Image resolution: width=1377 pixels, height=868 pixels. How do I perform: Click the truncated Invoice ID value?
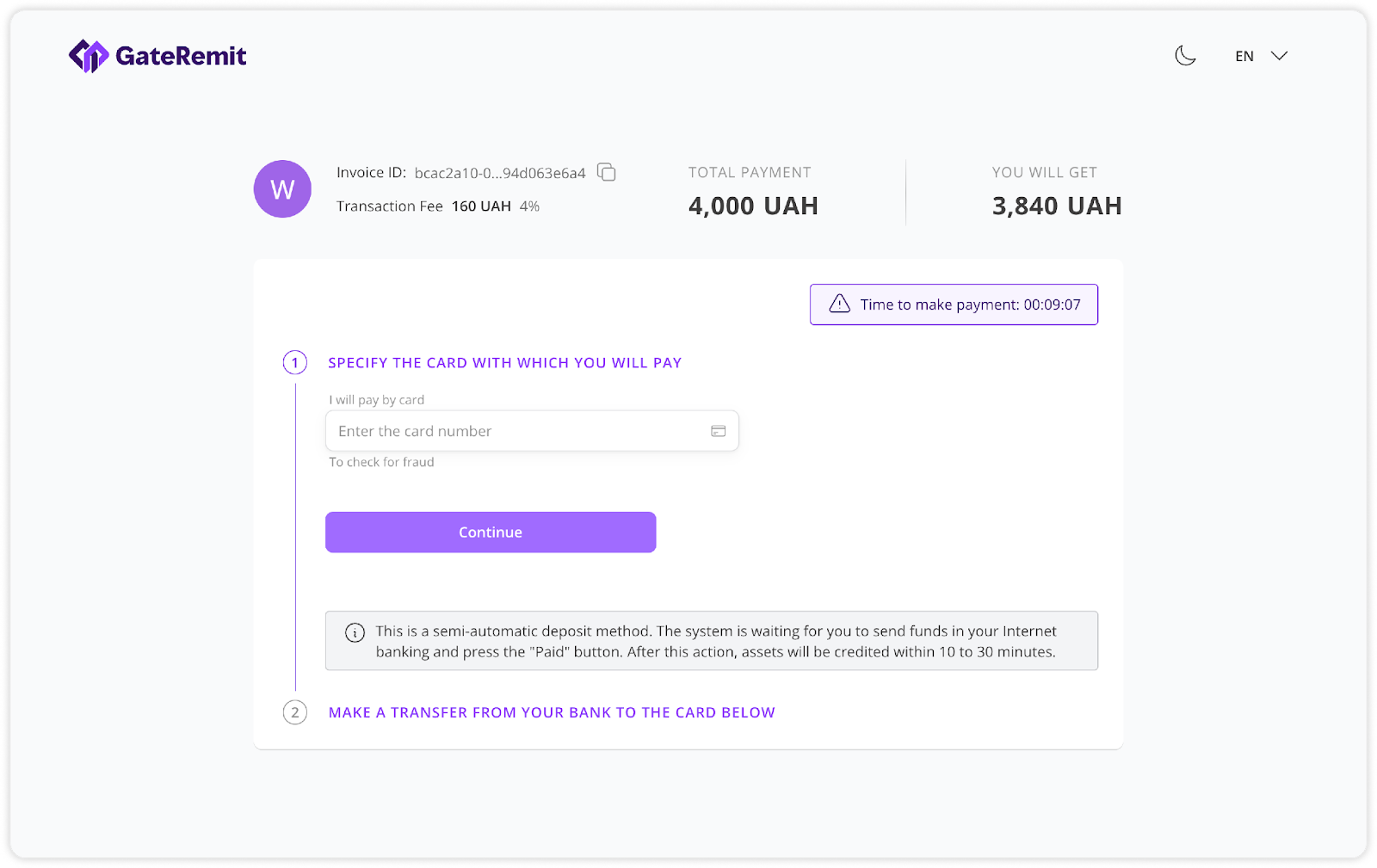500,173
